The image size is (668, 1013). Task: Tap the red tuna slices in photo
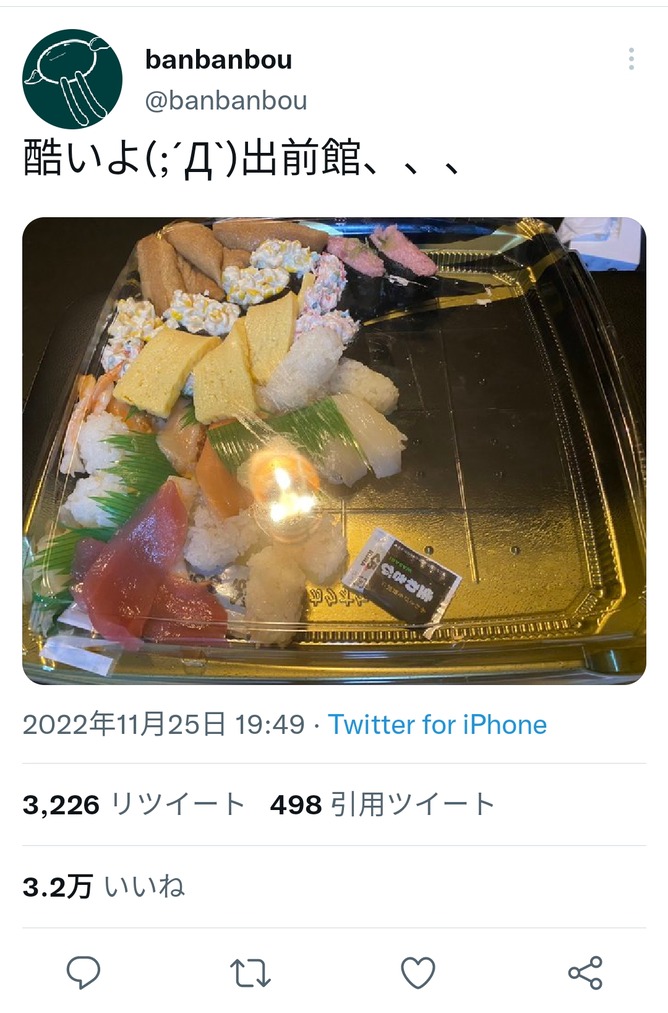point(145,569)
